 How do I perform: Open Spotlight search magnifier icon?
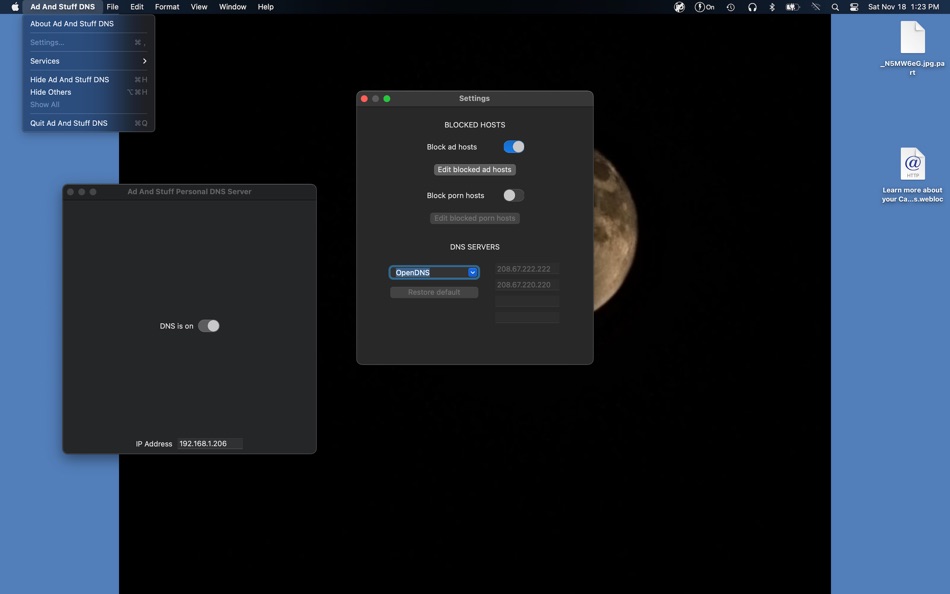coord(835,7)
